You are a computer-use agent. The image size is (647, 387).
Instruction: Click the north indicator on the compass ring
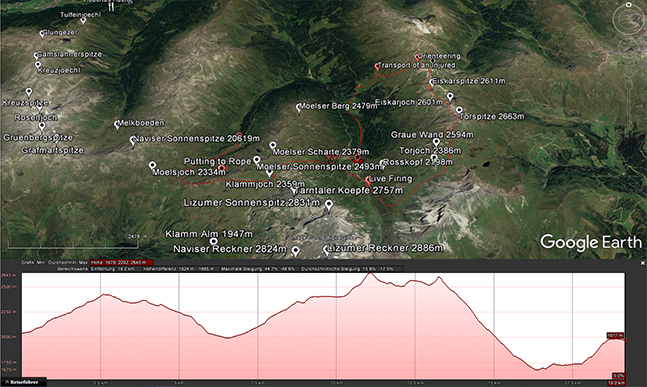(628, 5)
